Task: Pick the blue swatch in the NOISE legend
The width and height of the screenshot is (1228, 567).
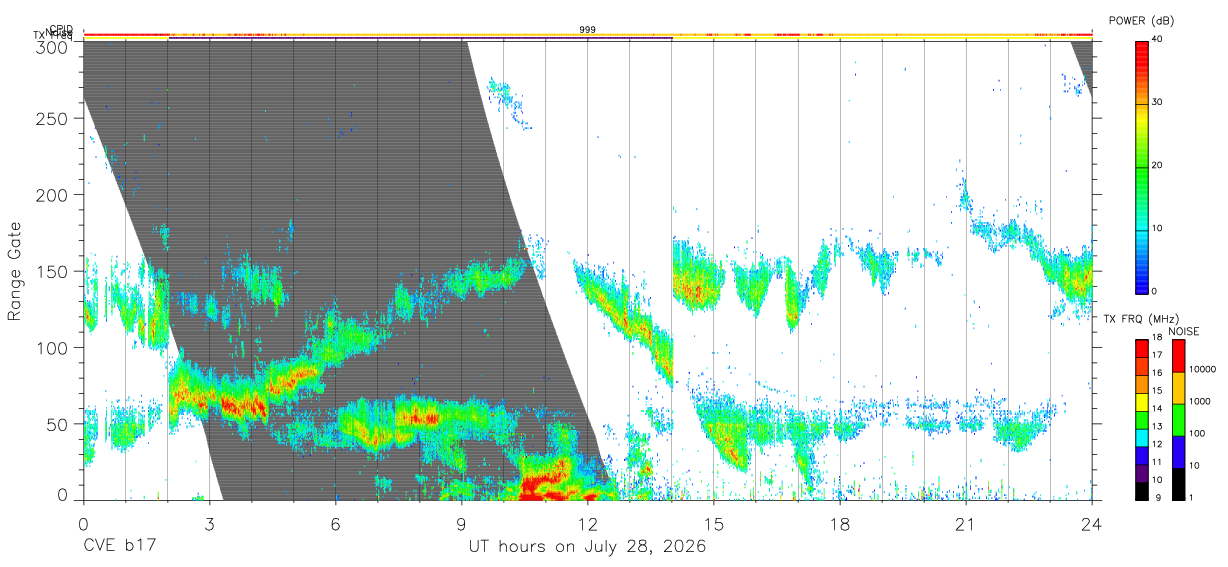Action: pos(1178,452)
